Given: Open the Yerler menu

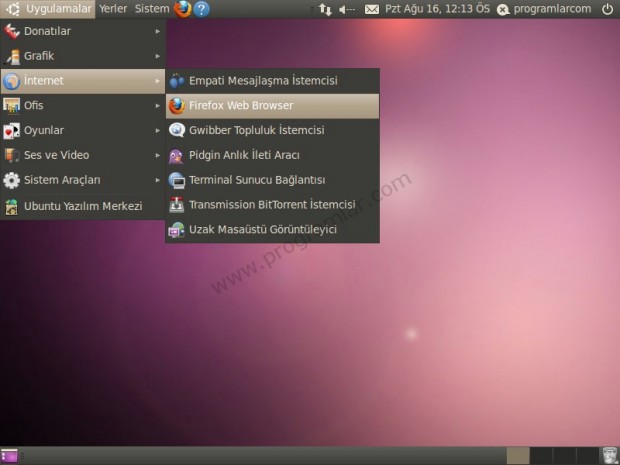Looking at the screenshot, I should click(x=113, y=9).
